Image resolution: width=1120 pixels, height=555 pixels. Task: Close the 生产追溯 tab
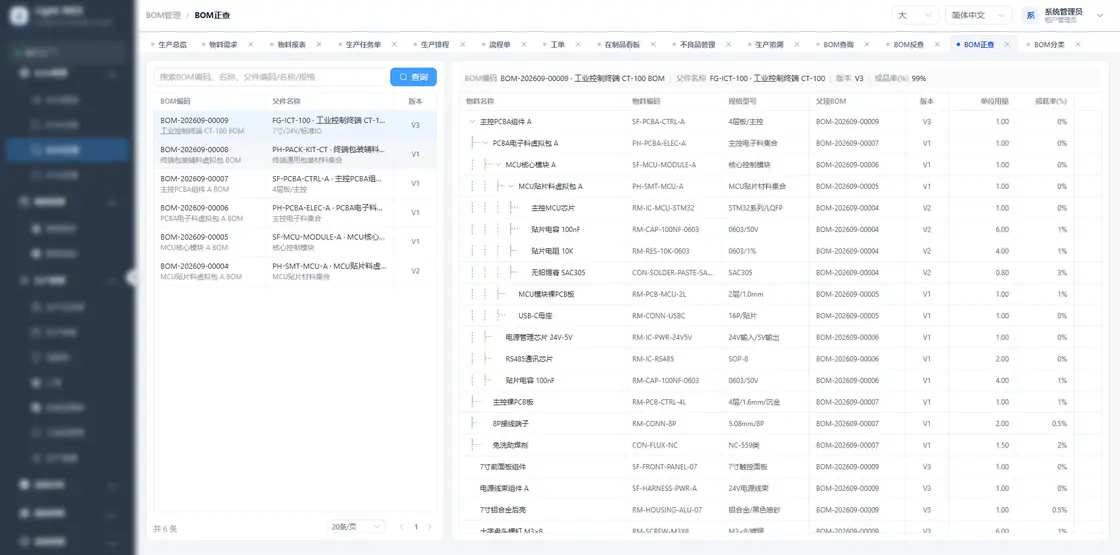point(797,44)
